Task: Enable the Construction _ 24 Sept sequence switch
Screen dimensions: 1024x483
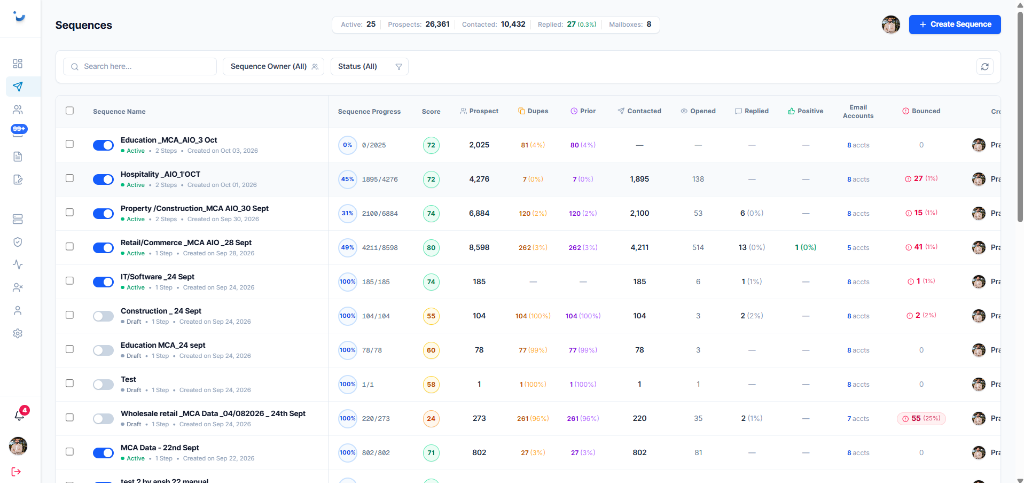Action: click(103, 316)
